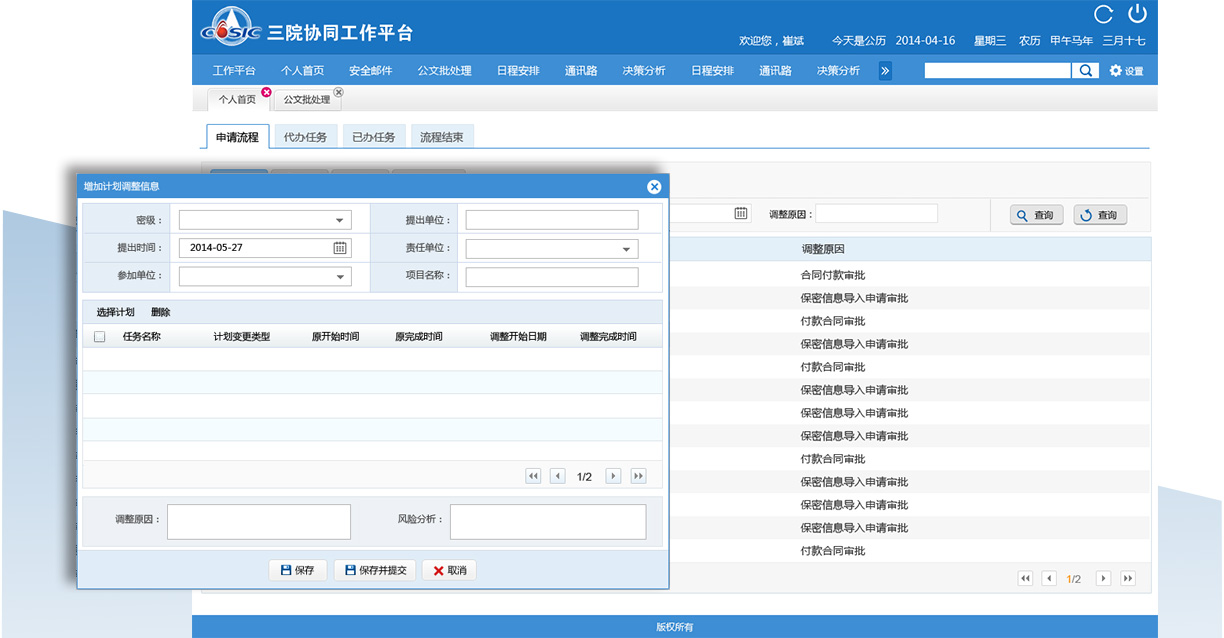Click the power/logout icon at top right
Screen dimensions: 1224x638
(x=1138, y=15)
